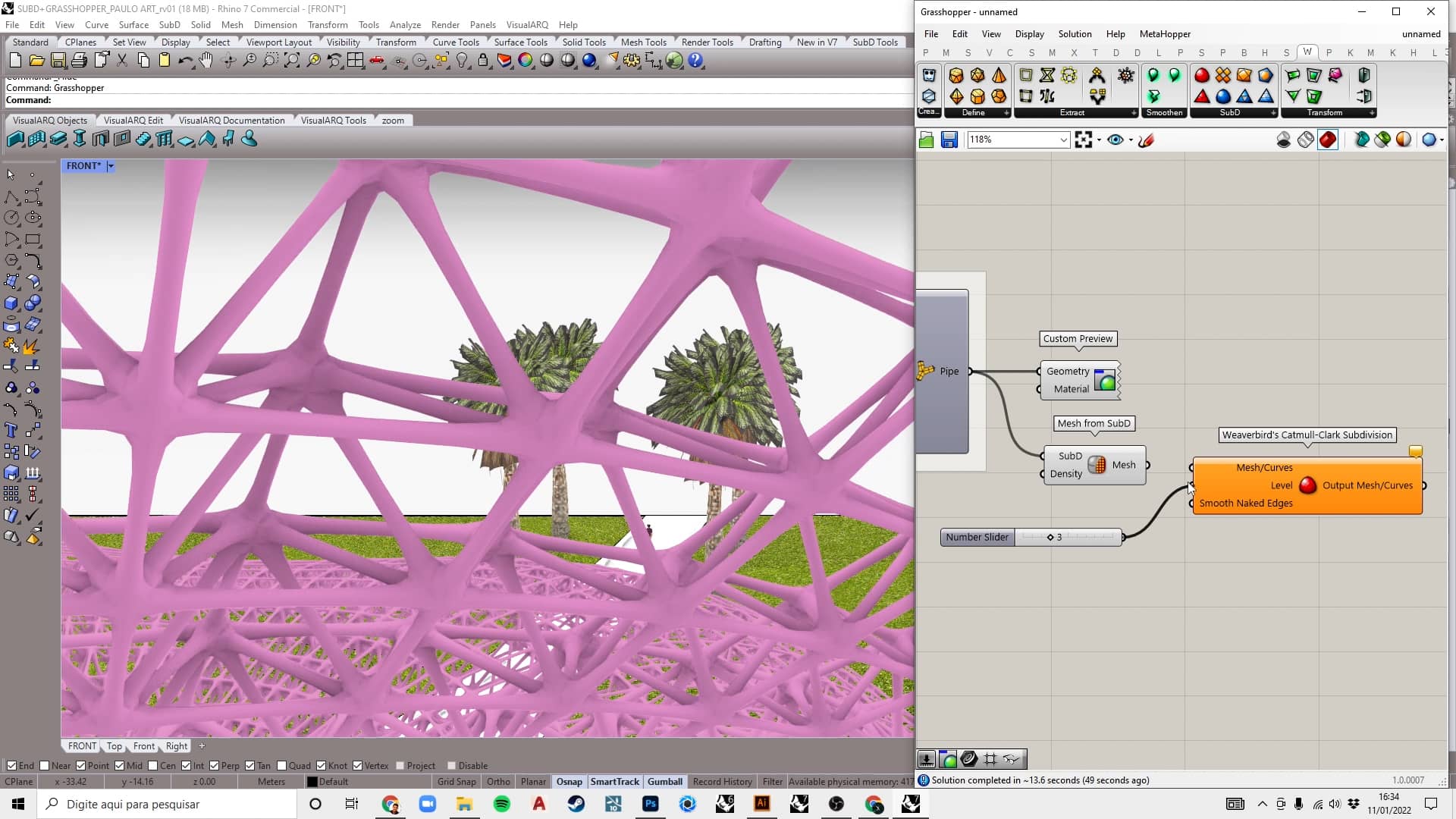Screen dimensions: 1456x819
Task: Save the Grasshopper definition via the disk icon
Action: (949, 140)
